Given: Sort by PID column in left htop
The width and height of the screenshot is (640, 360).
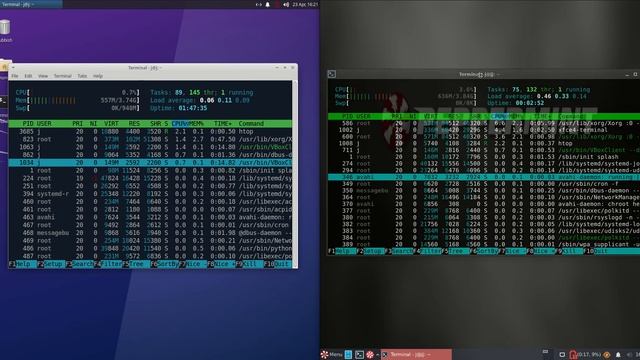Looking at the screenshot, I should (28, 124).
